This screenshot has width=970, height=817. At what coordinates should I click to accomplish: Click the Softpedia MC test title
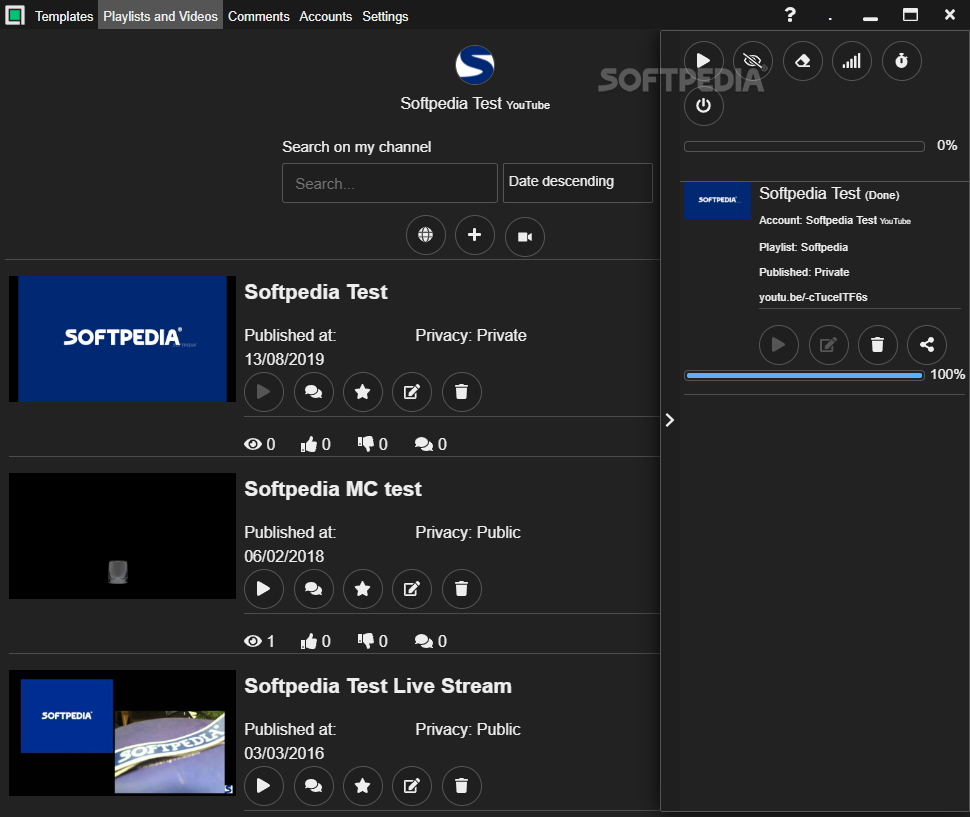[x=333, y=489]
